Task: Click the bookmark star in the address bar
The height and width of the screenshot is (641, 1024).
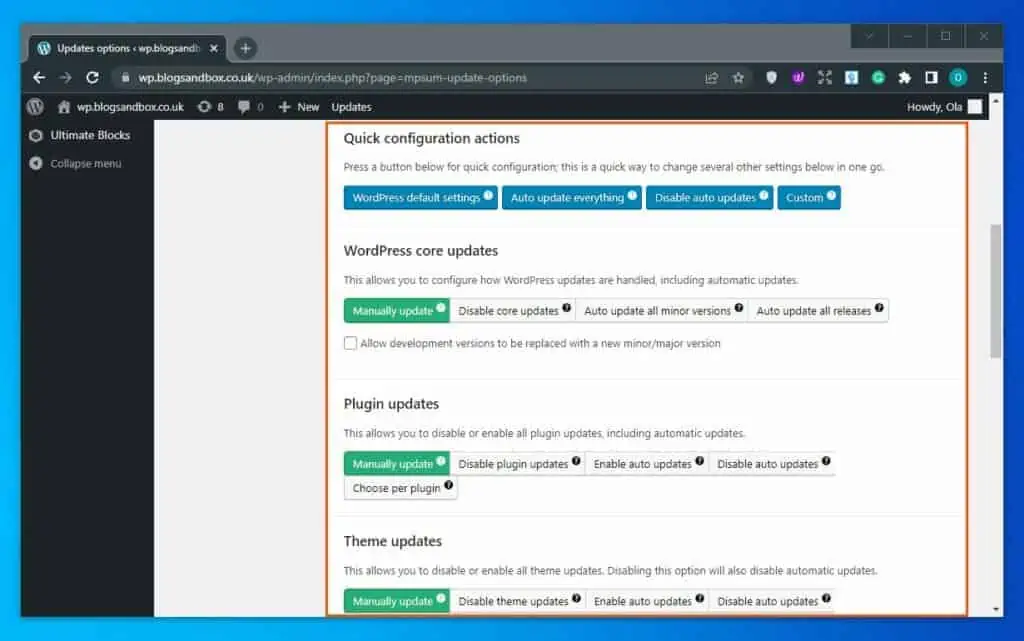Action: 735,77
